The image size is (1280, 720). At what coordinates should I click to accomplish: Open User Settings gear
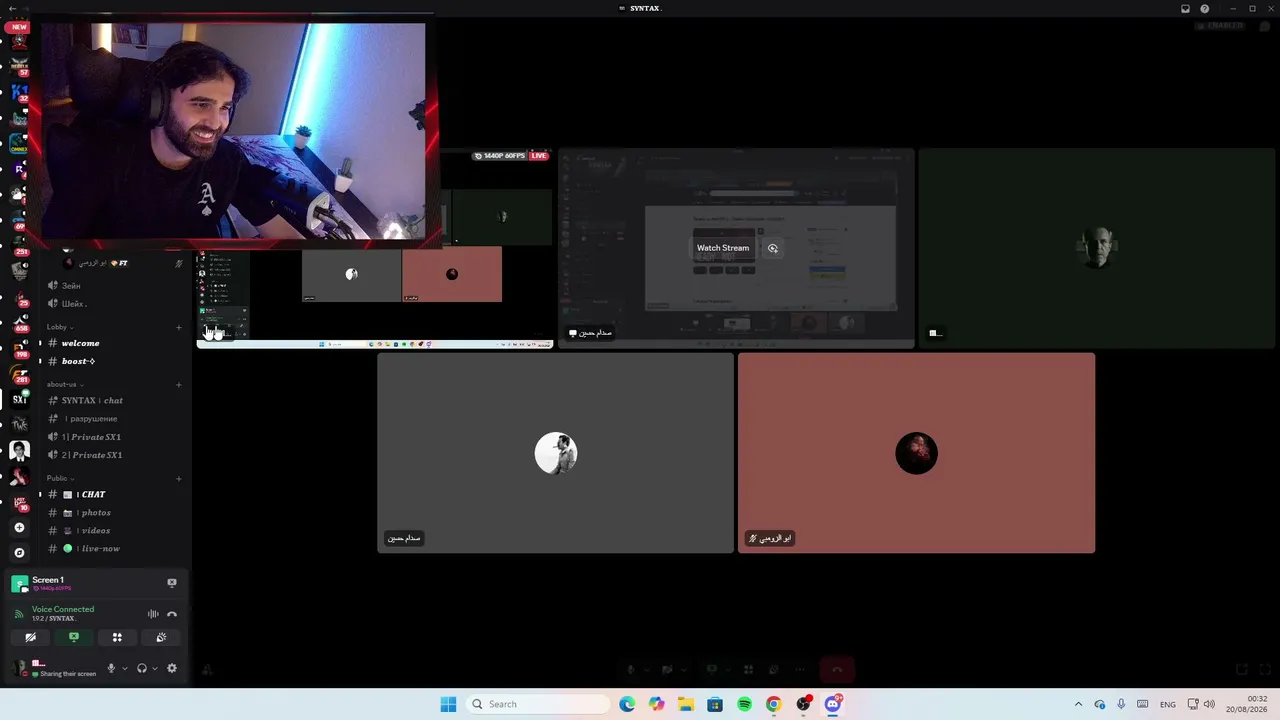click(x=172, y=668)
